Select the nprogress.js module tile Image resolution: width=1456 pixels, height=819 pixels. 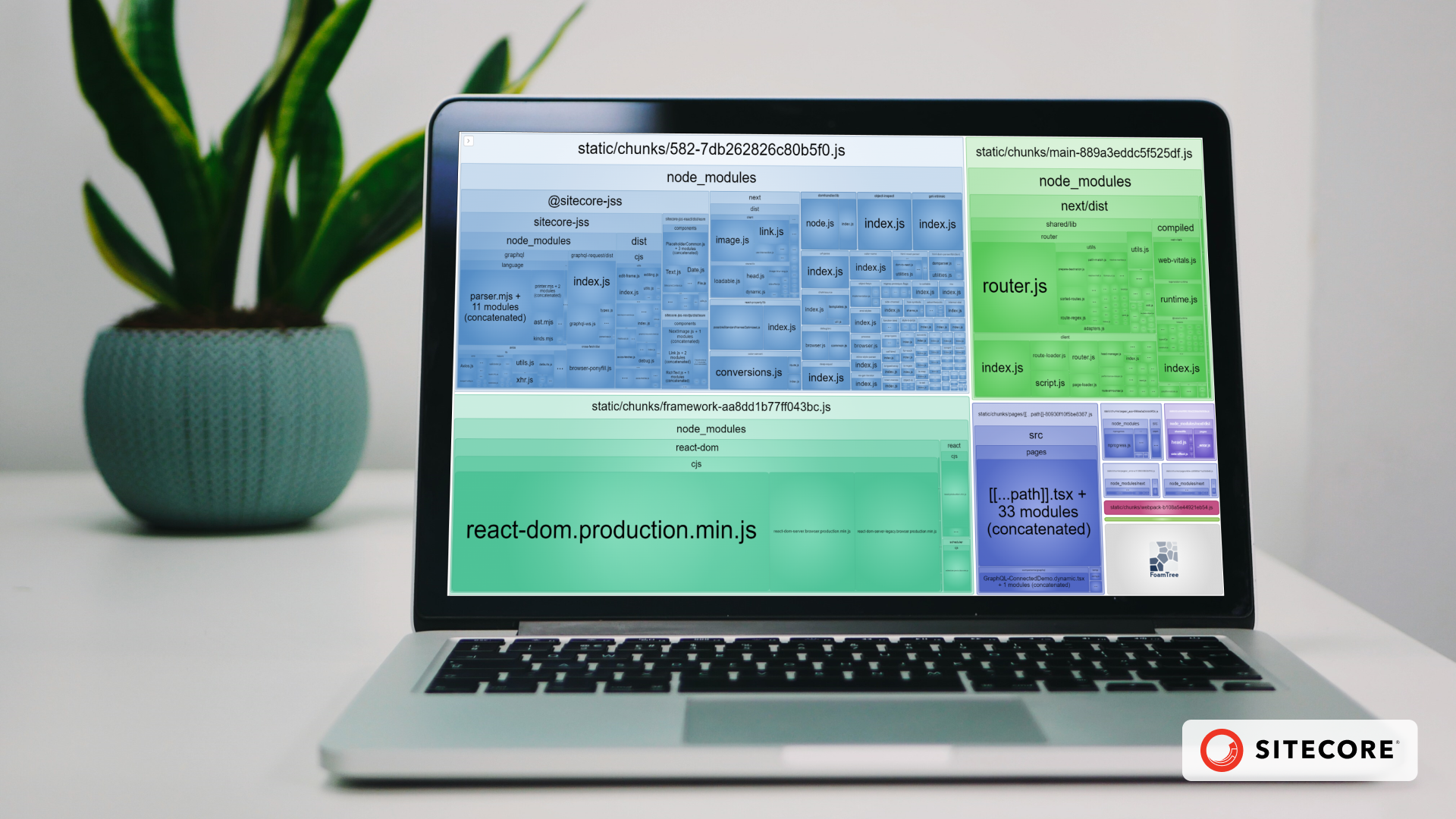tap(1119, 445)
